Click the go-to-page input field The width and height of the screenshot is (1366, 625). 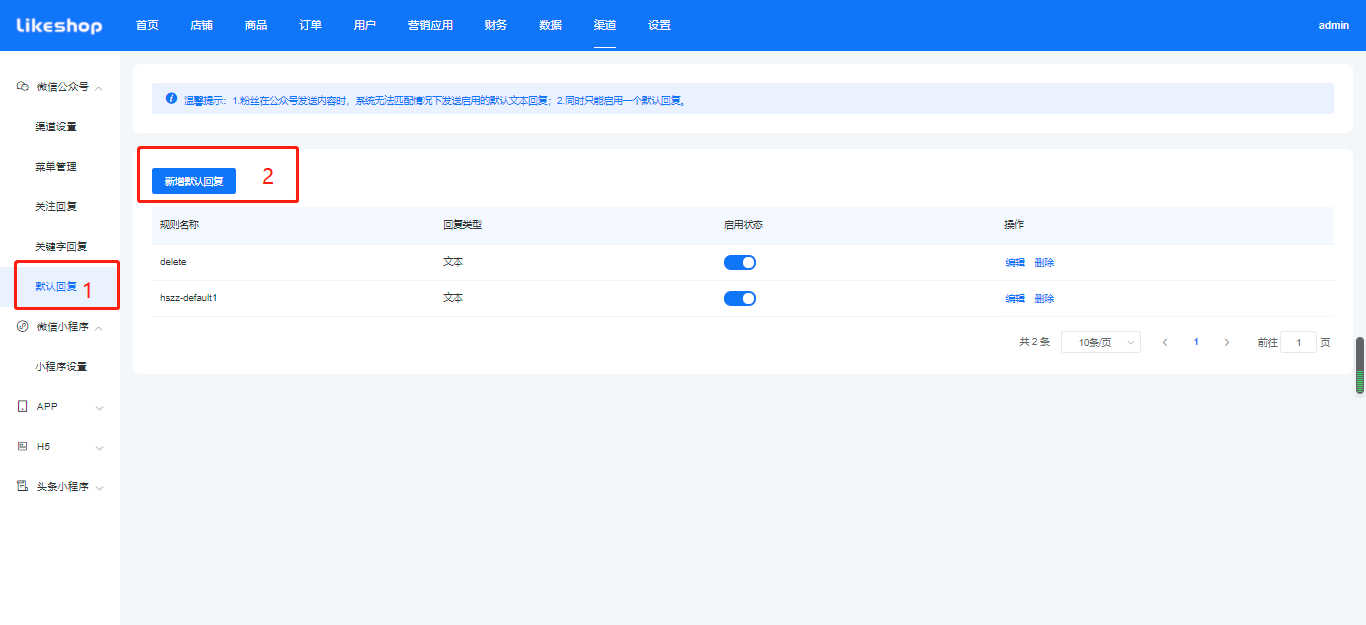(1299, 342)
